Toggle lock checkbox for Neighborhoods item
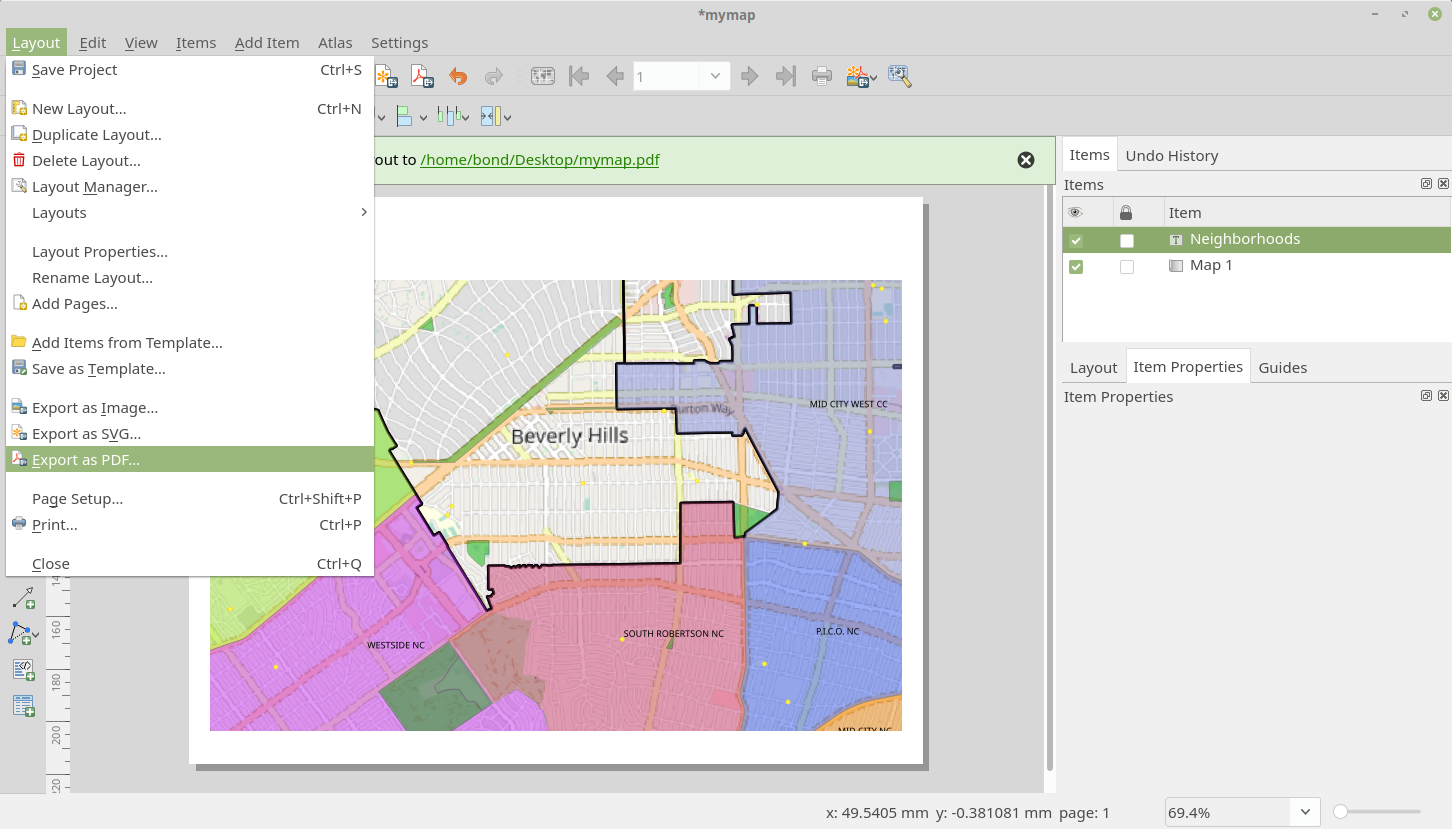The height and width of the screenshot is (829, 1452). pos(1127,240)
